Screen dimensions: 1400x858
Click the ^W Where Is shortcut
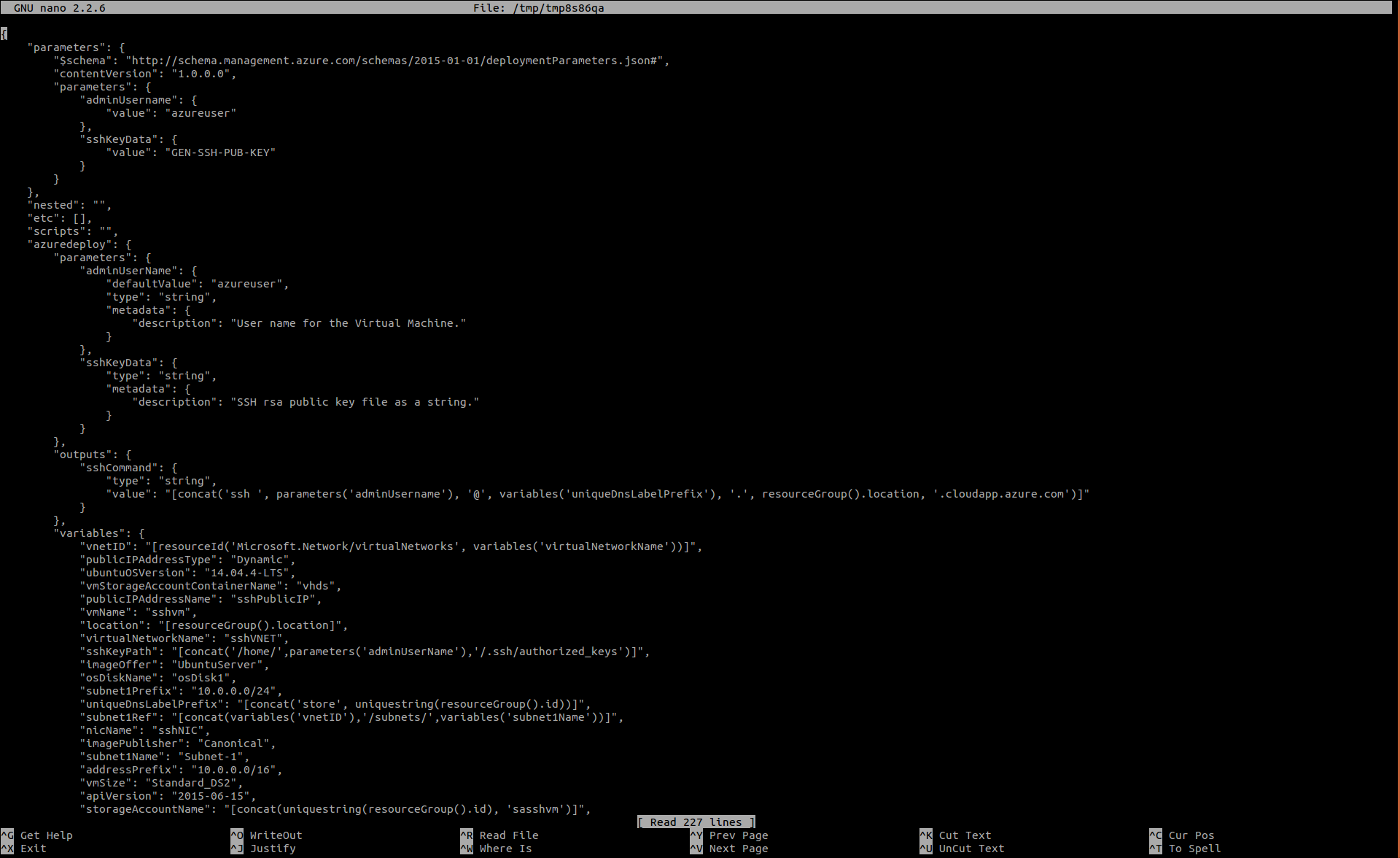coord(497,849)
